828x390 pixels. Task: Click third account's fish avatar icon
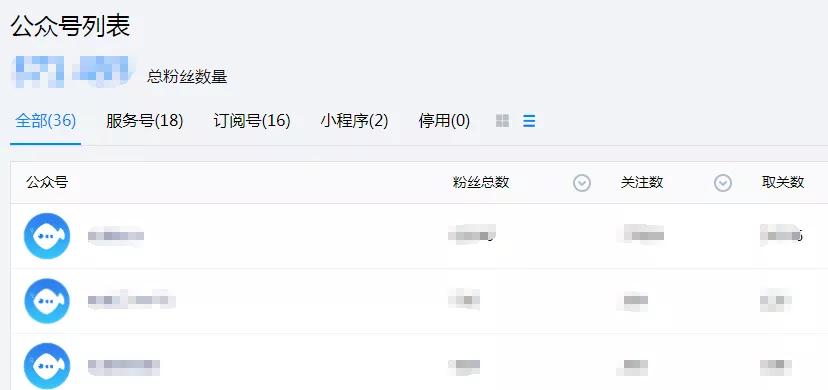tap(47, 366)
